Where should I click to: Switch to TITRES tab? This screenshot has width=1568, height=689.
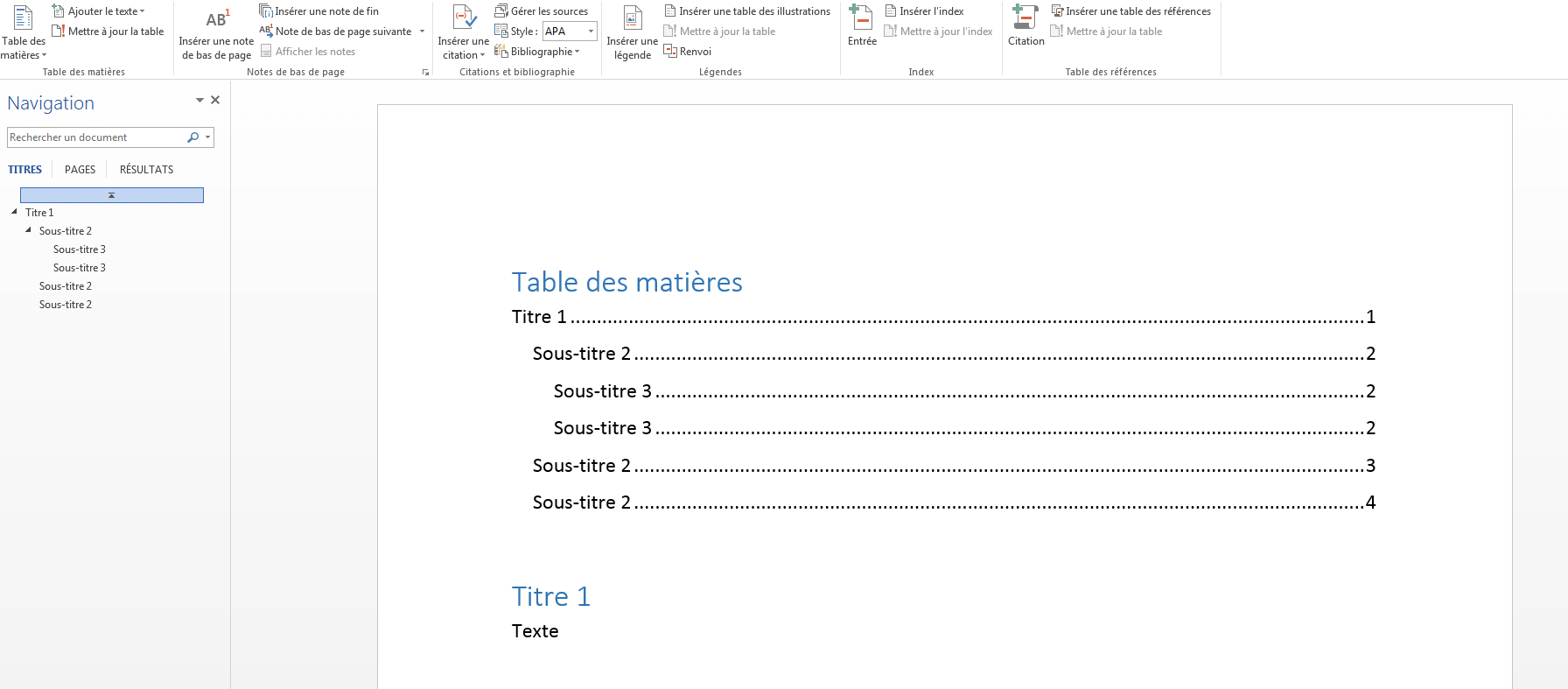[24, 170]
